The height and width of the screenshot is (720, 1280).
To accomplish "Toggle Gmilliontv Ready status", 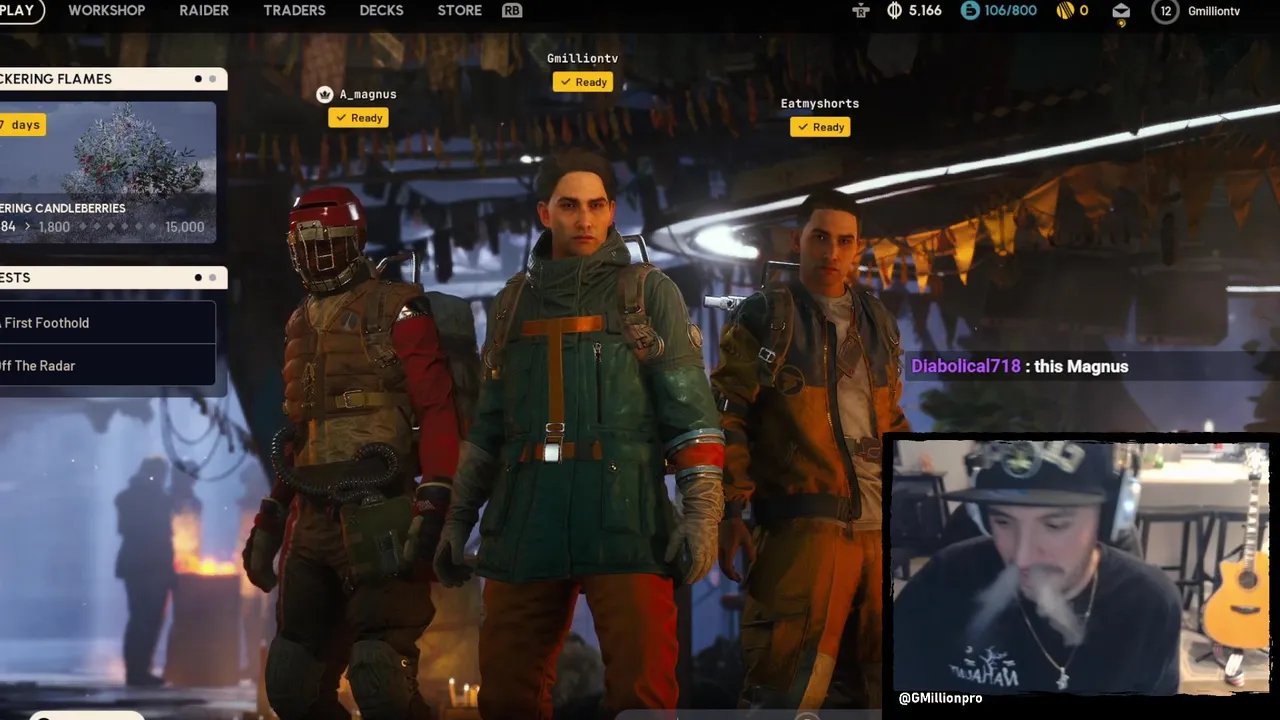I will click(583, 82).
